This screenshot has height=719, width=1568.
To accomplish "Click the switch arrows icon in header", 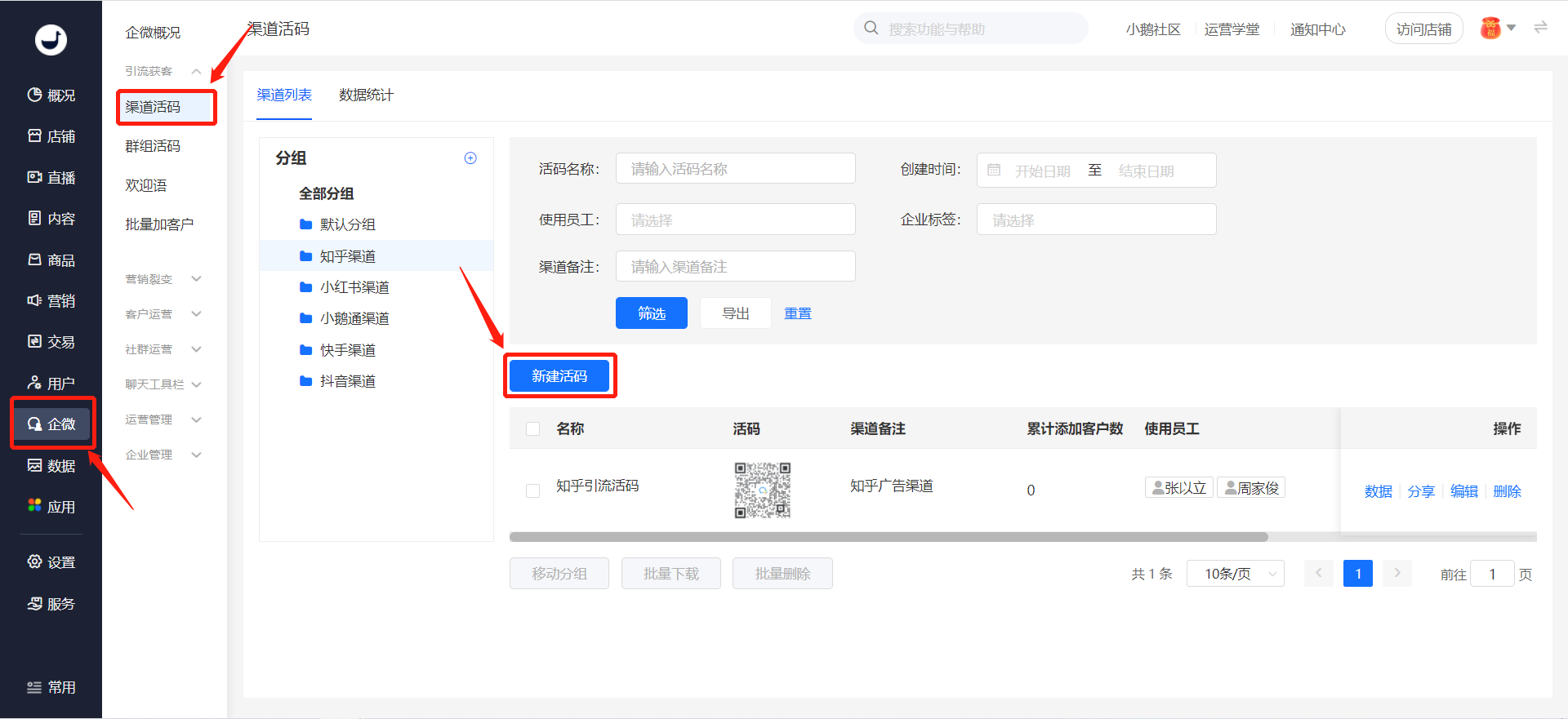I will point(1540,28).
